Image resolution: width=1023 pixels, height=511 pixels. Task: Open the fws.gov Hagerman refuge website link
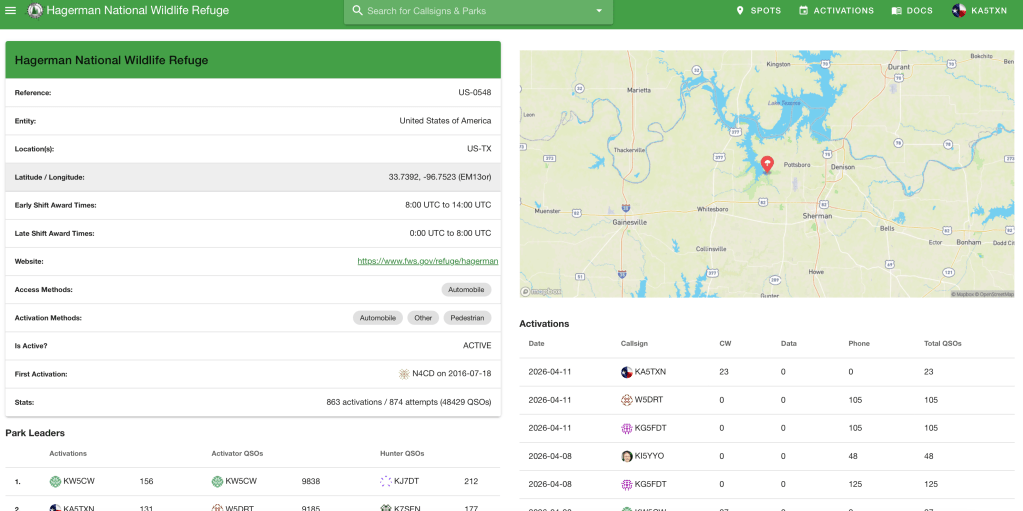click(427, 261)
